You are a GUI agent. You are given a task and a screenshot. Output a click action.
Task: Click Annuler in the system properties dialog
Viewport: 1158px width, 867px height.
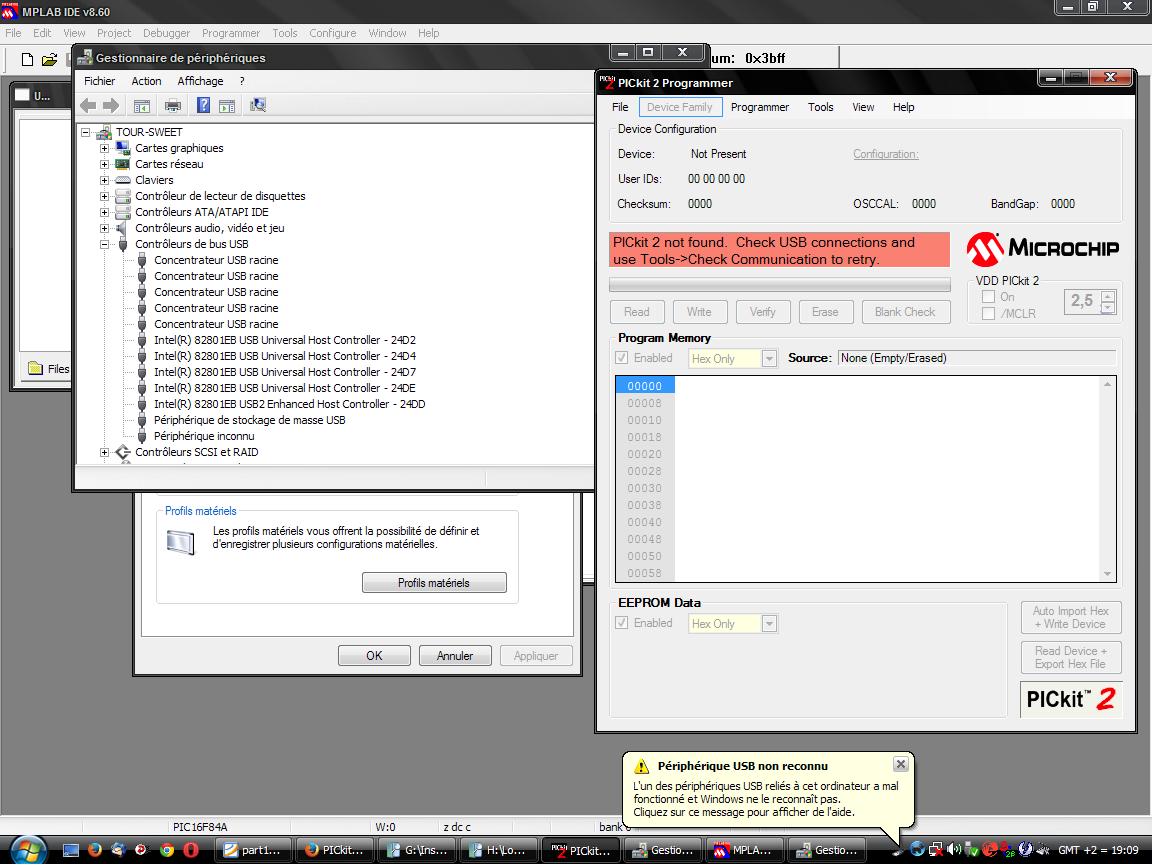(x=455, y=657)
